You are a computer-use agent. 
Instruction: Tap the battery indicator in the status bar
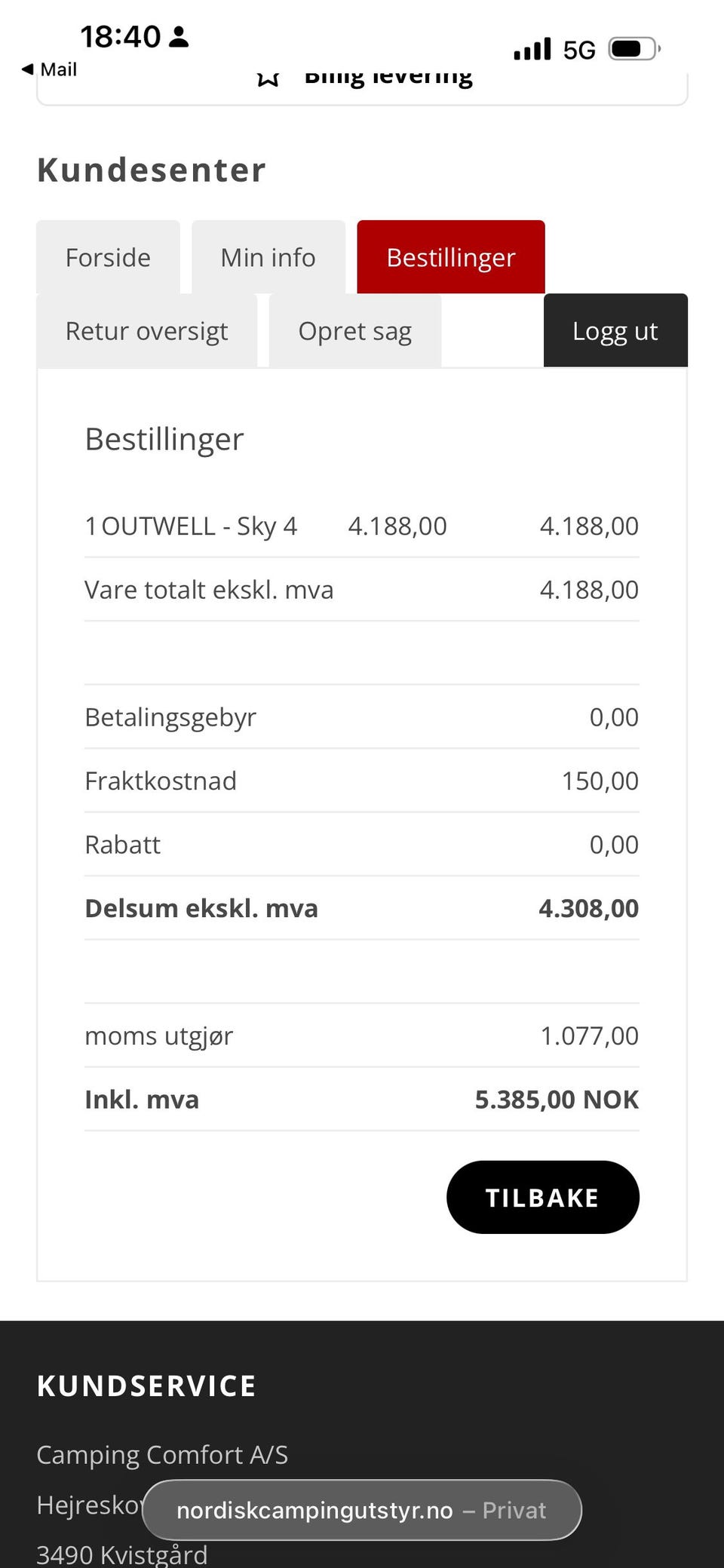click(x=633, y=48)
